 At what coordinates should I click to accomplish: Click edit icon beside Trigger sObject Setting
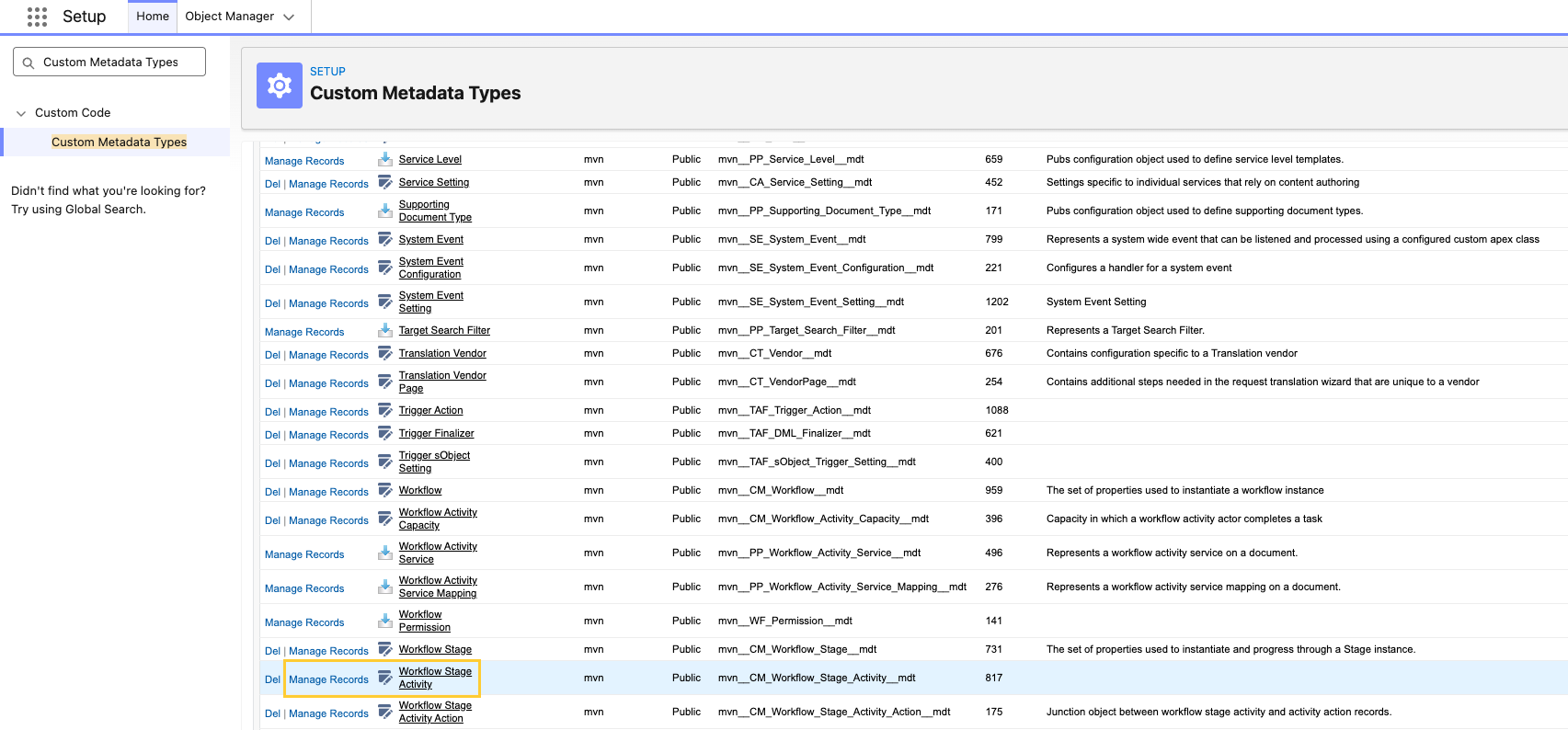[385, 462]
